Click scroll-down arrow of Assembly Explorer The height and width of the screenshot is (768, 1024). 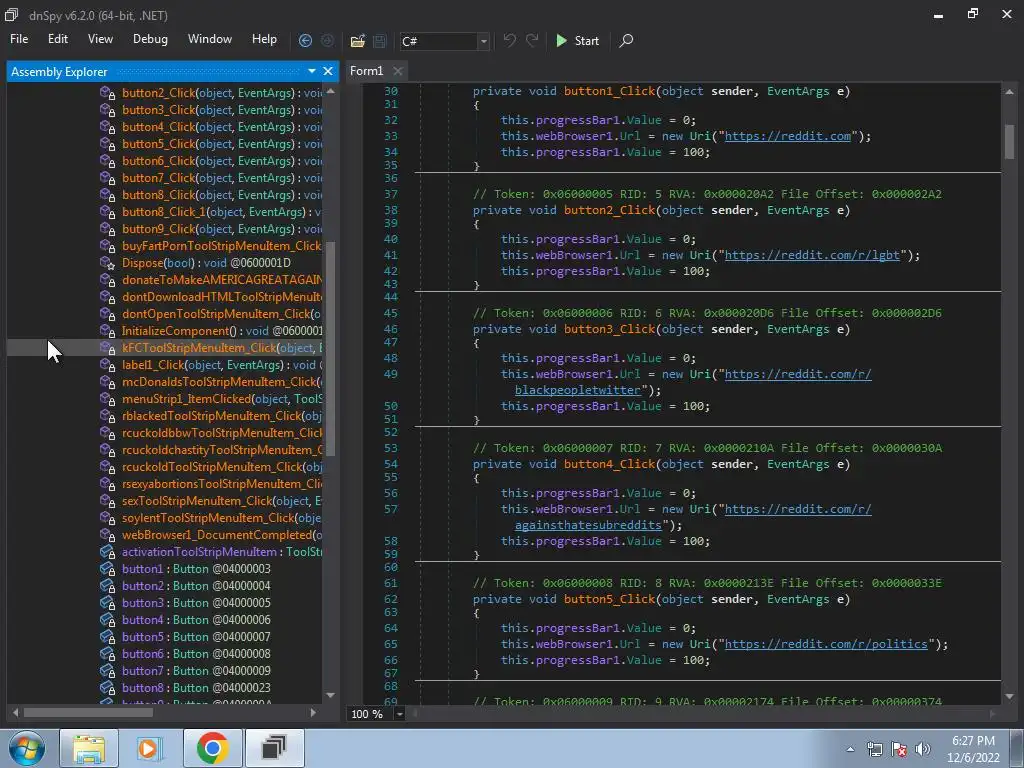pyautogui.click(x=330, y=695)
